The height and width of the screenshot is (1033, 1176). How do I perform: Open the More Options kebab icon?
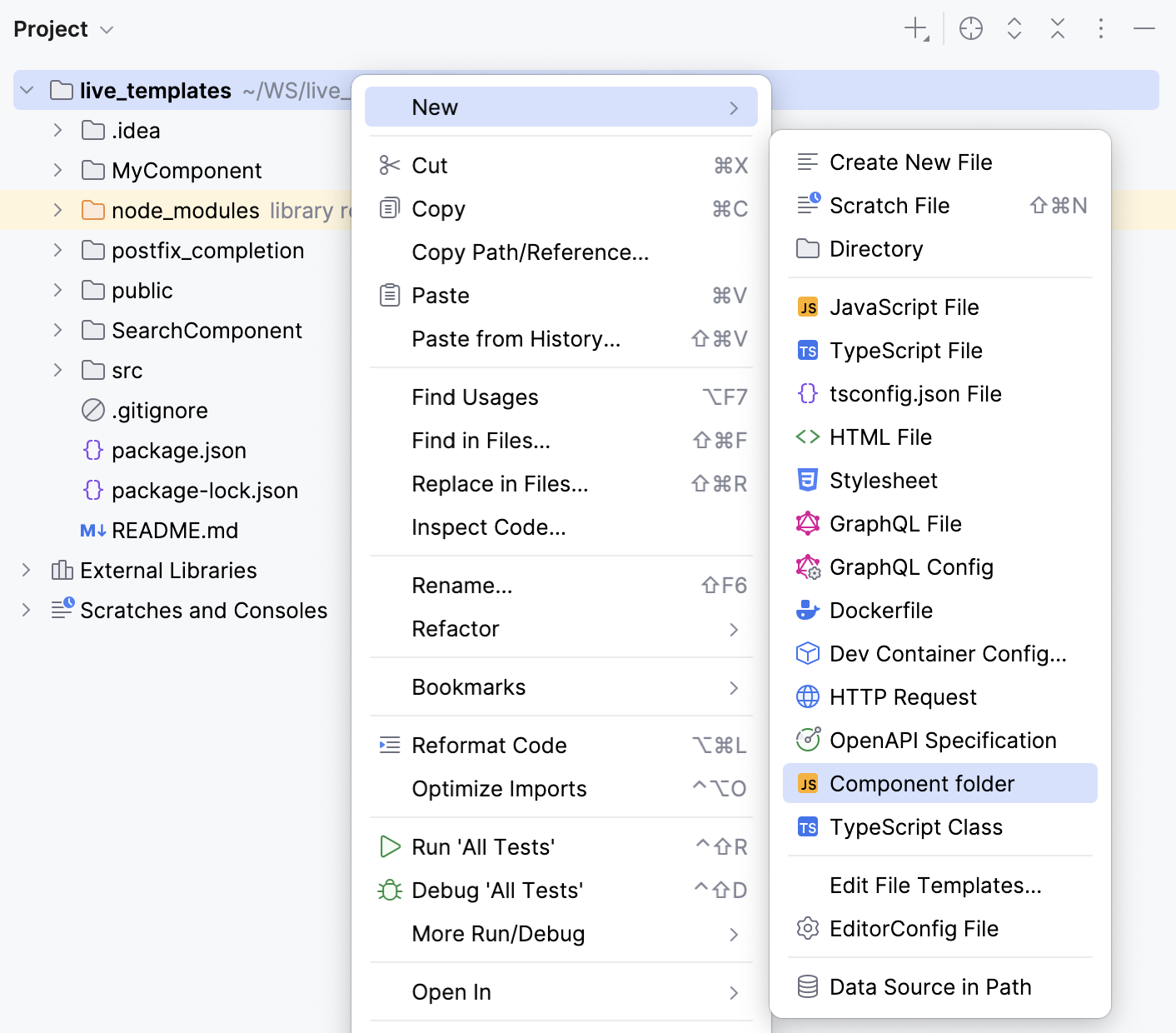point(1101,28)
